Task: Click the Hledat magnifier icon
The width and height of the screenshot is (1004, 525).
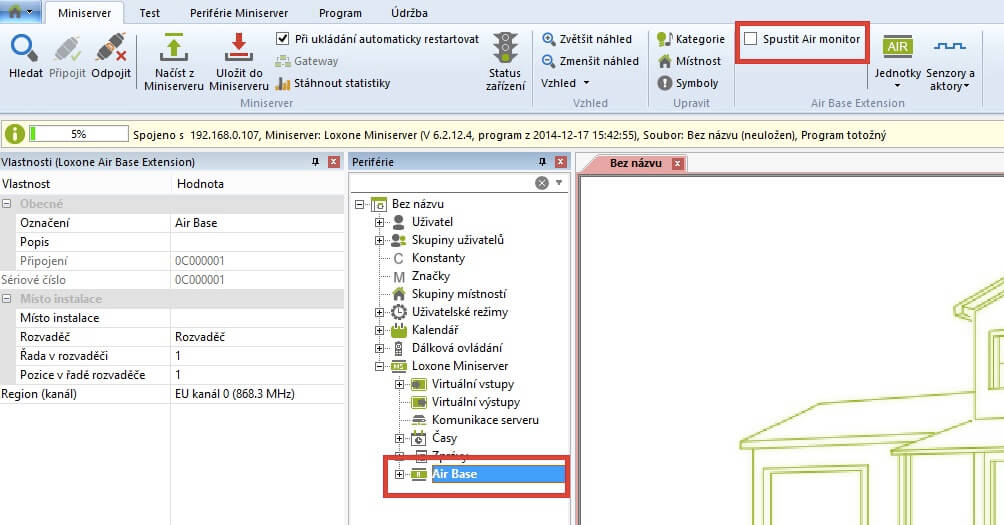Action: [24, 49]
